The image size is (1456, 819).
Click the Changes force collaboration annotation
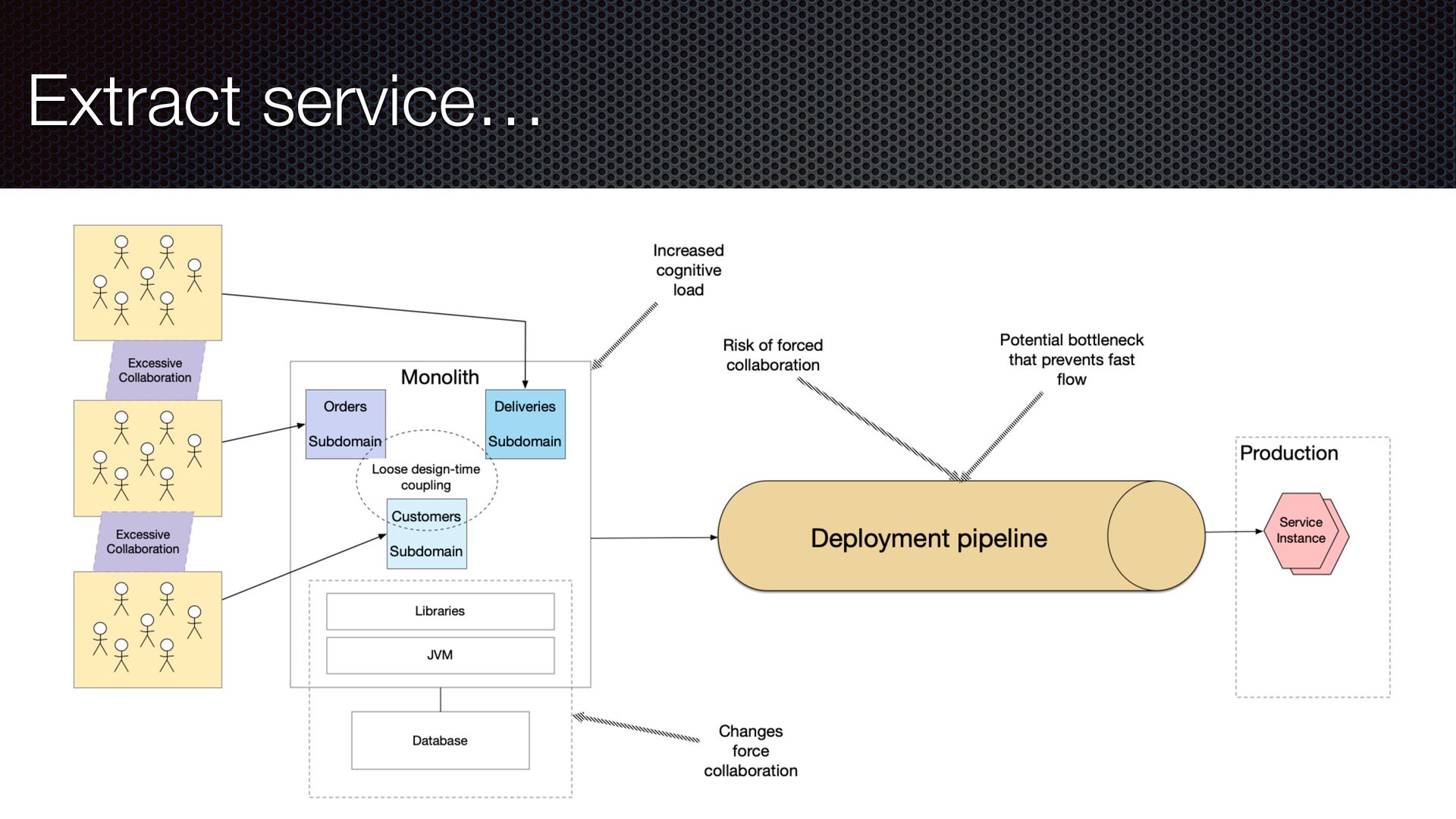750,751
